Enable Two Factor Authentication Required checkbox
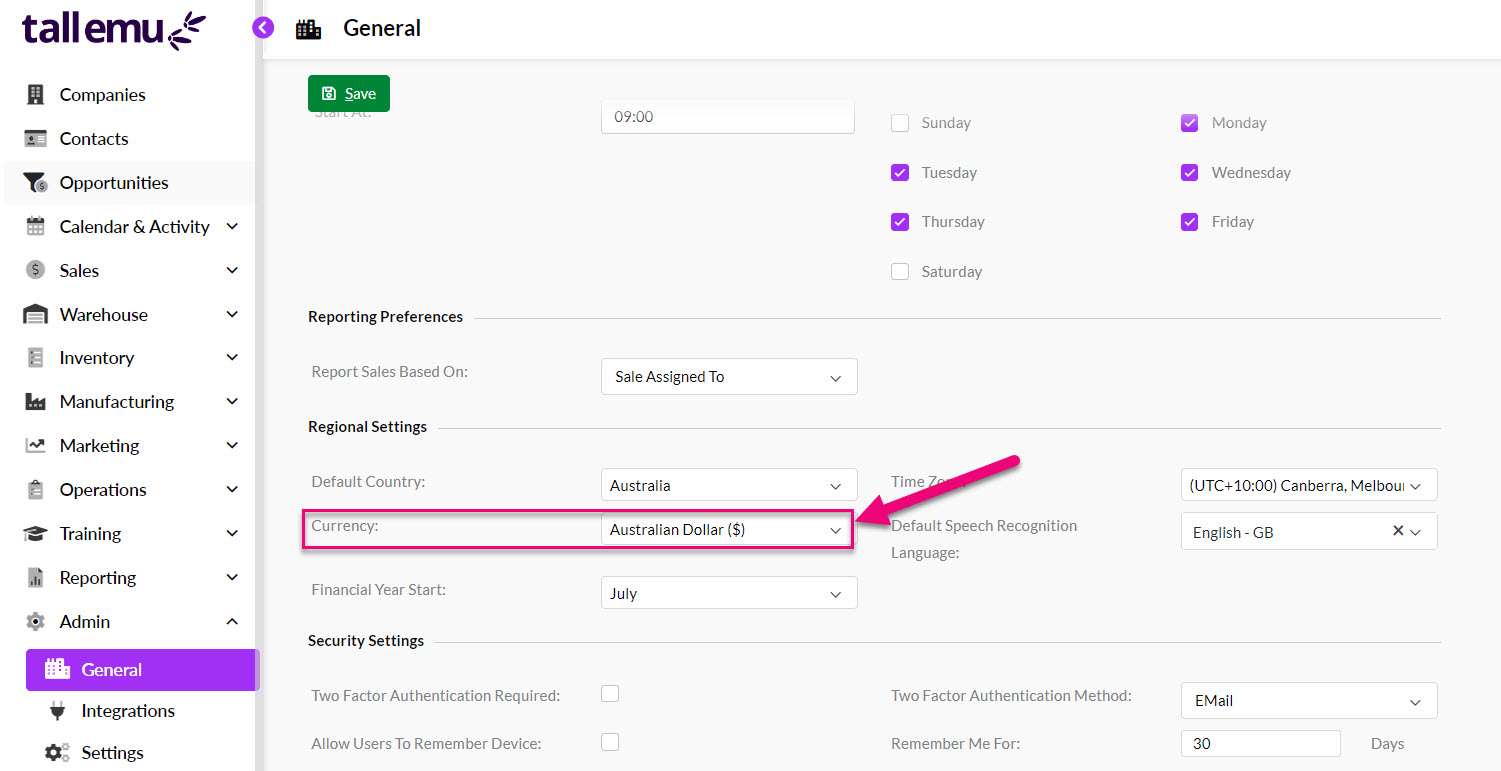This screenshot has width=1501, height=771. (x=610, y=693)
